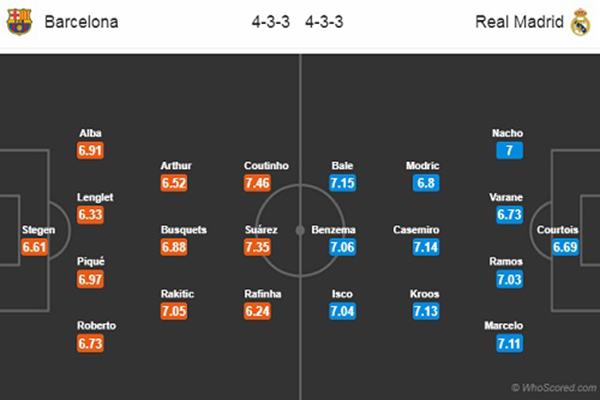Open the Modric player name
Viewport: 600px width, 400px height.
click(x=422, y=166)
